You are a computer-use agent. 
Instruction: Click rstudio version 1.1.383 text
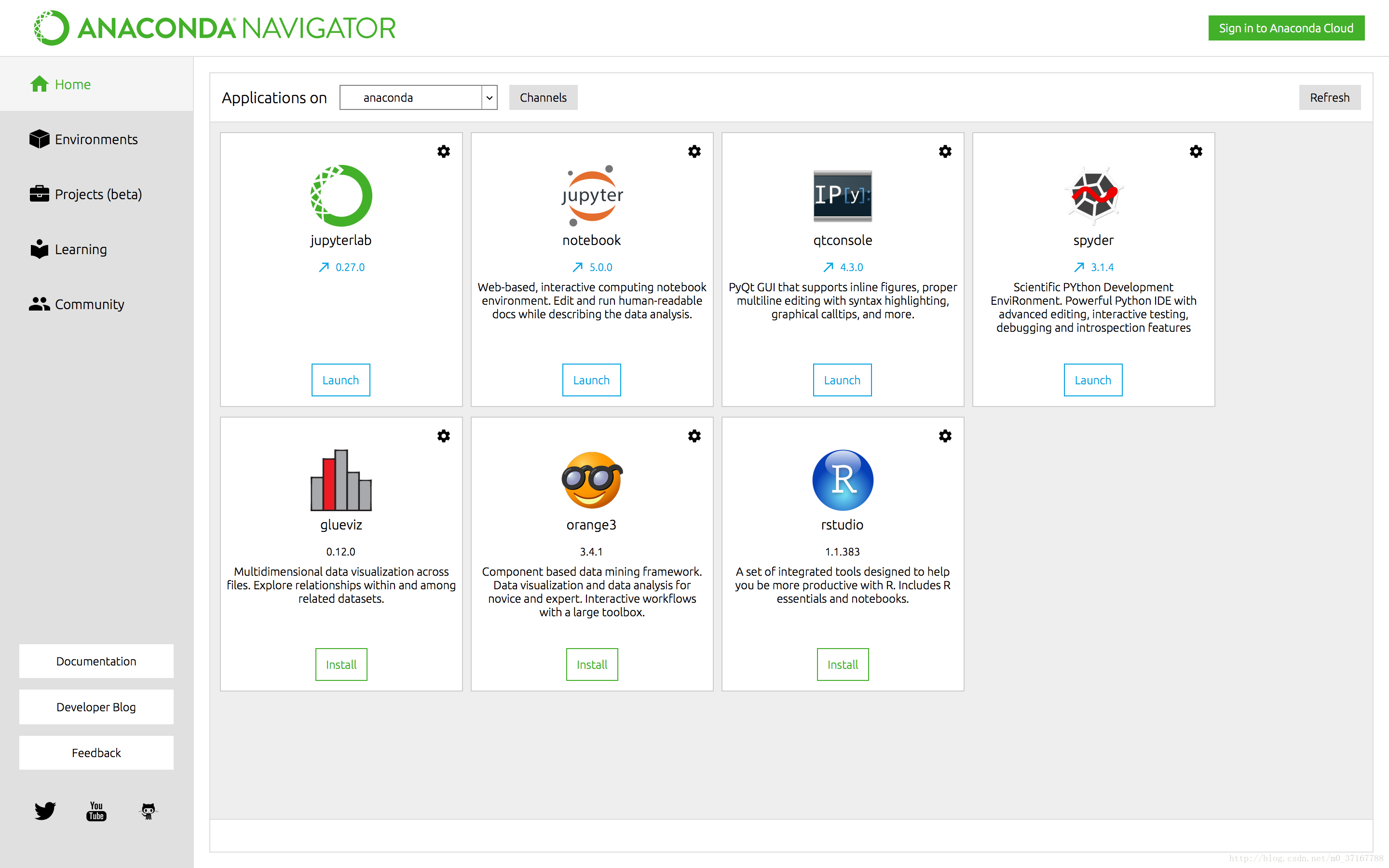tap(843, 552)
